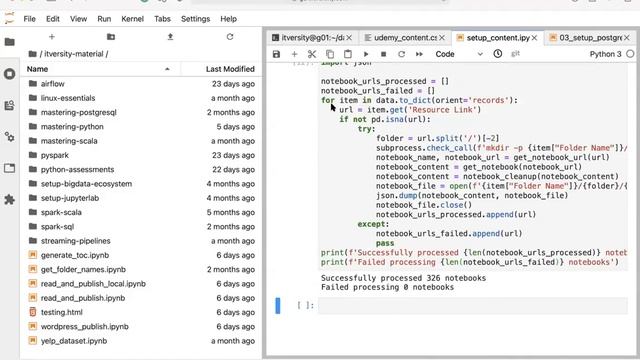Click the New Launcher plus icon
This screenshot has height=360, width=640.
tap(52, 37)
